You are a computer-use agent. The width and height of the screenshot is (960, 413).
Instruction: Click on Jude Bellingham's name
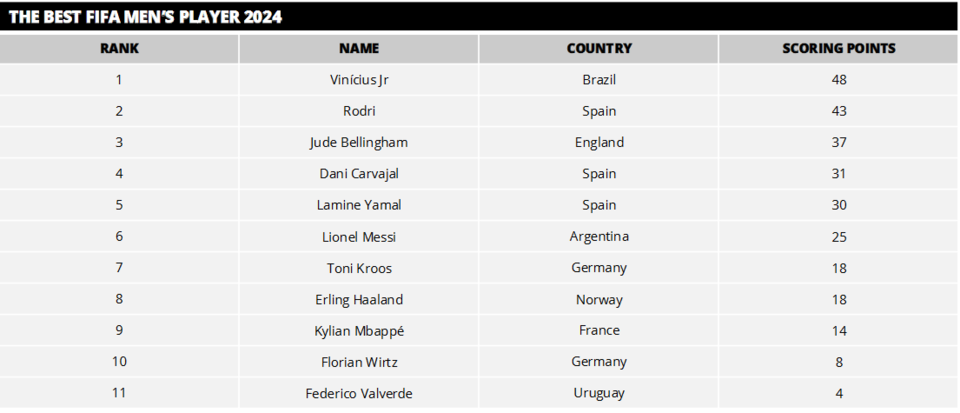[359, 142]
